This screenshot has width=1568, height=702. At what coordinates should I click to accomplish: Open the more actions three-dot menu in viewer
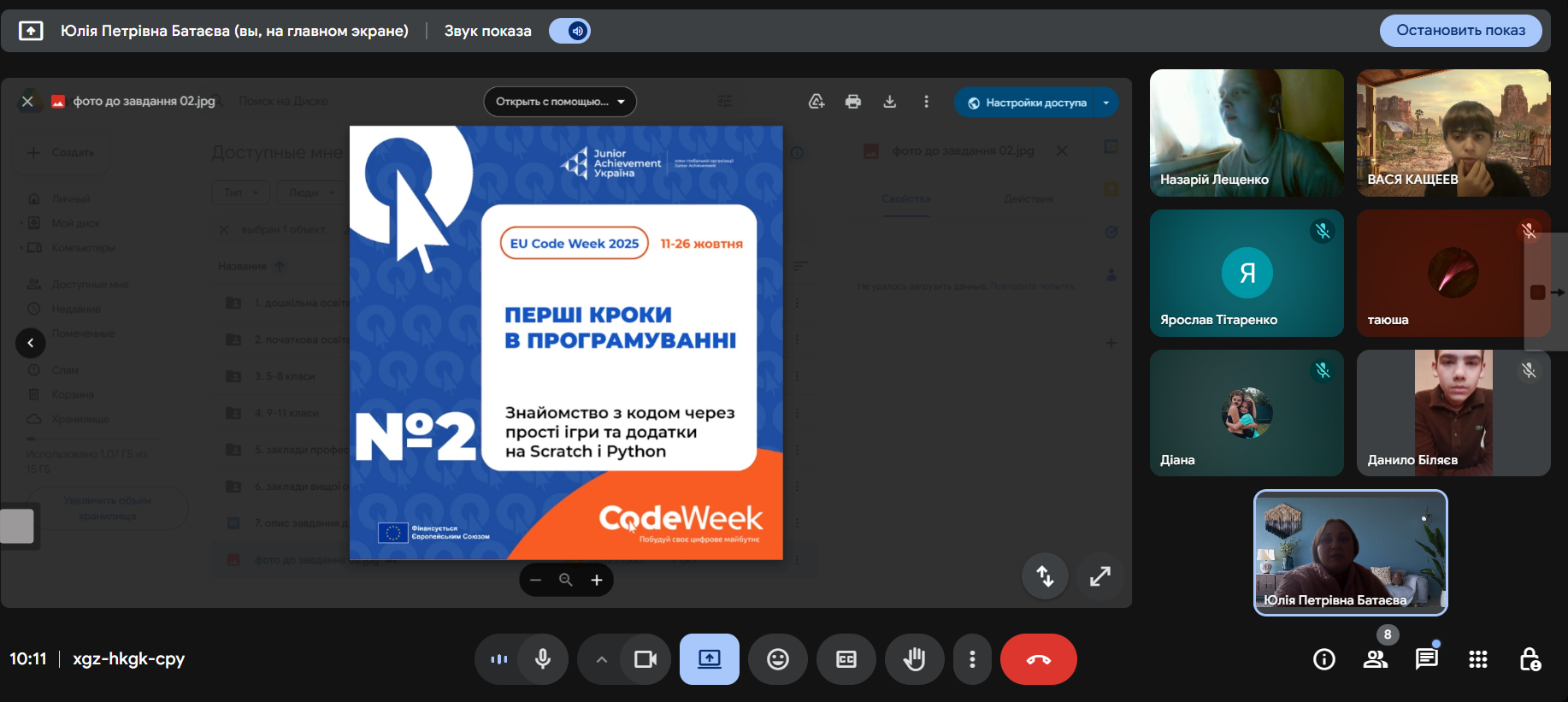[926, 102]
